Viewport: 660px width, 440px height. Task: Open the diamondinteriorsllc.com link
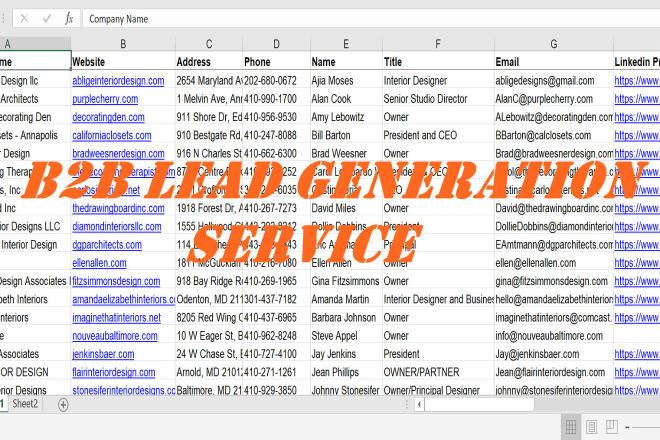pos(117,227)
